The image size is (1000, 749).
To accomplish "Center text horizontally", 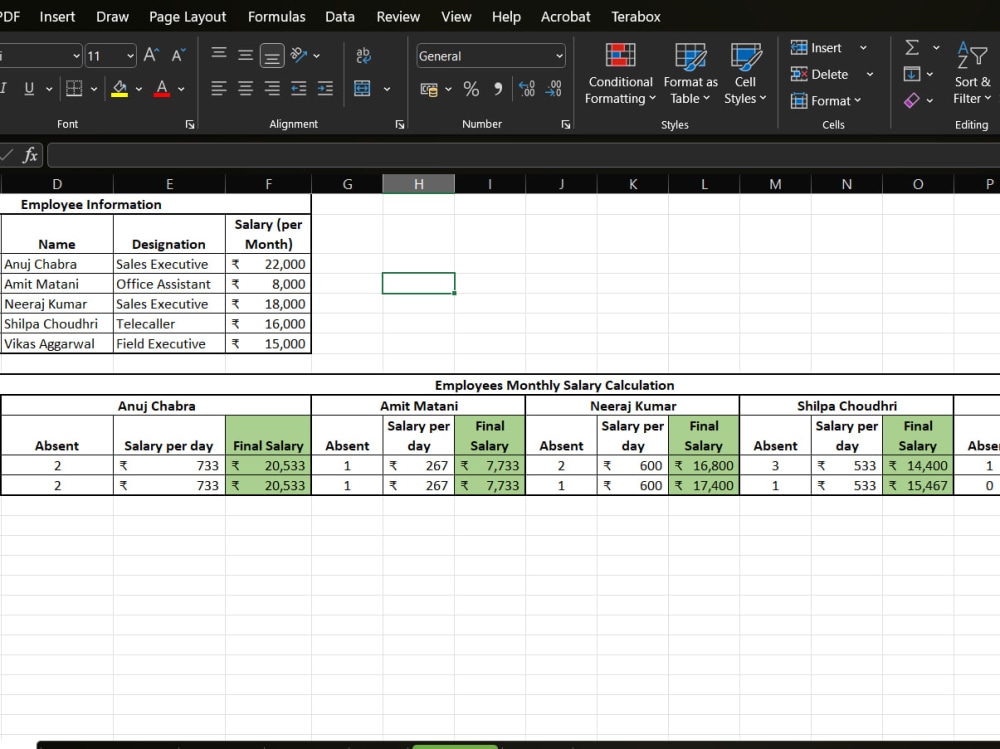I will click(246, 89).
